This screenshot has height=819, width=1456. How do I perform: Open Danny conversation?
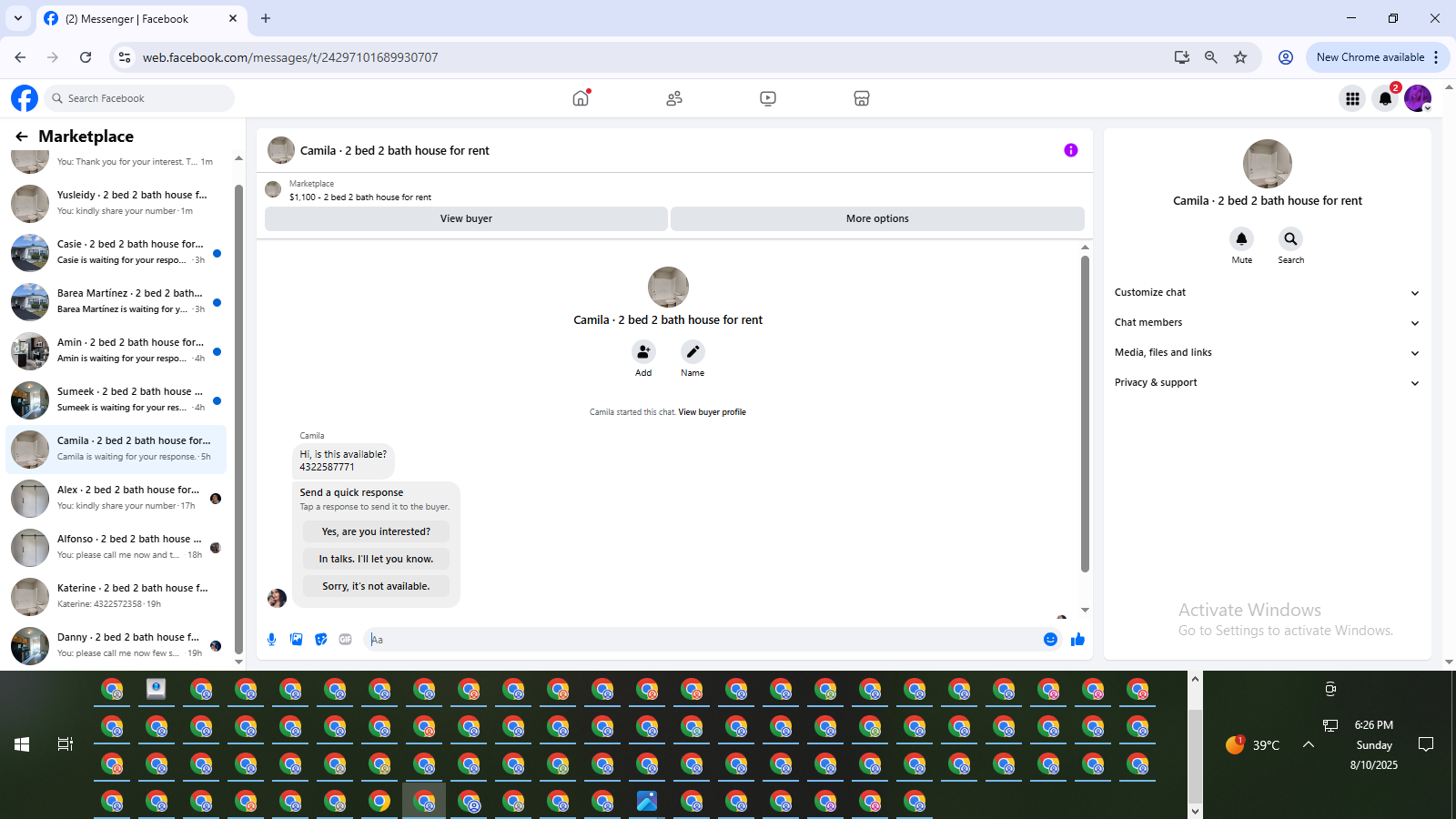point(116,645)
